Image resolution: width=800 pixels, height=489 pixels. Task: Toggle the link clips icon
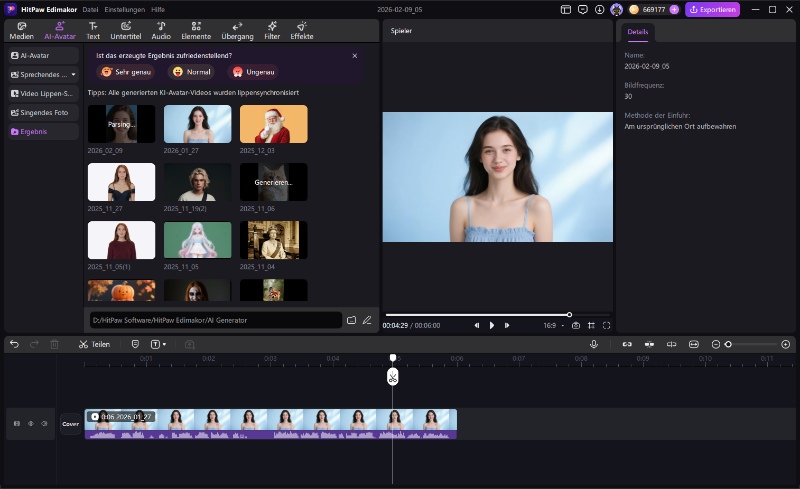click(x=627, y=344)
